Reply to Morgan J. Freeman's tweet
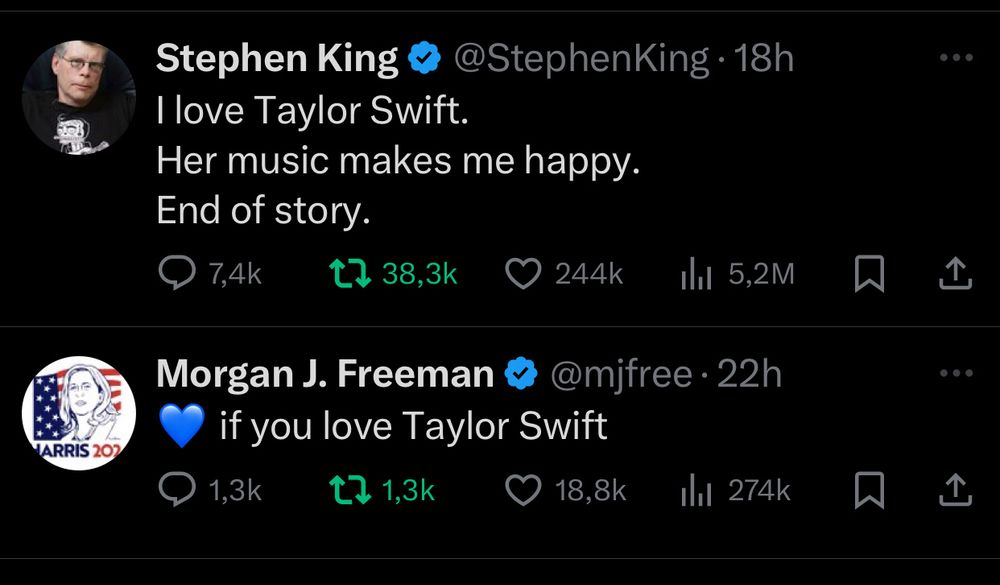This screenshot has height=585, width=1000. (179, 489)
